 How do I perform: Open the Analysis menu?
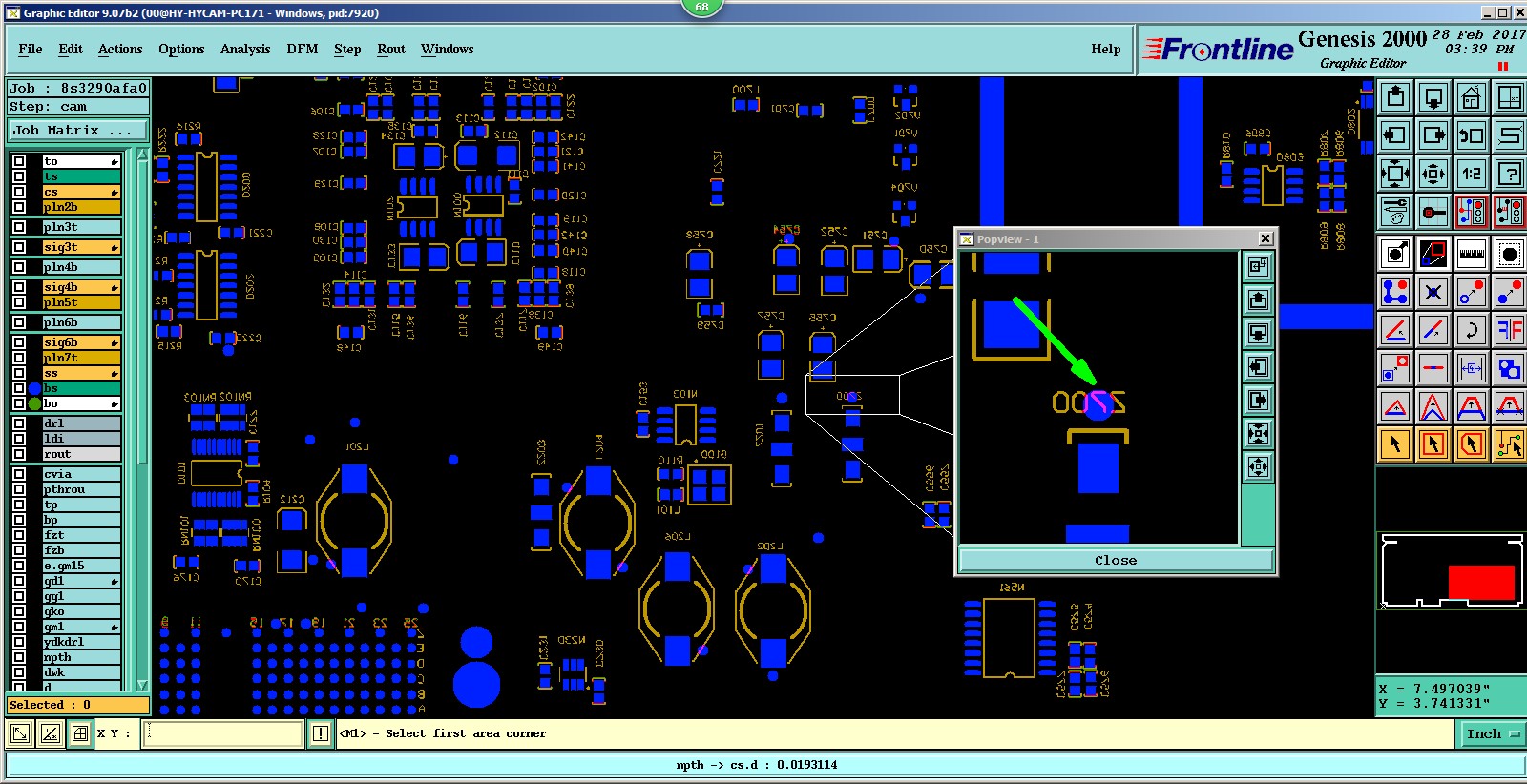click(245, 49)
